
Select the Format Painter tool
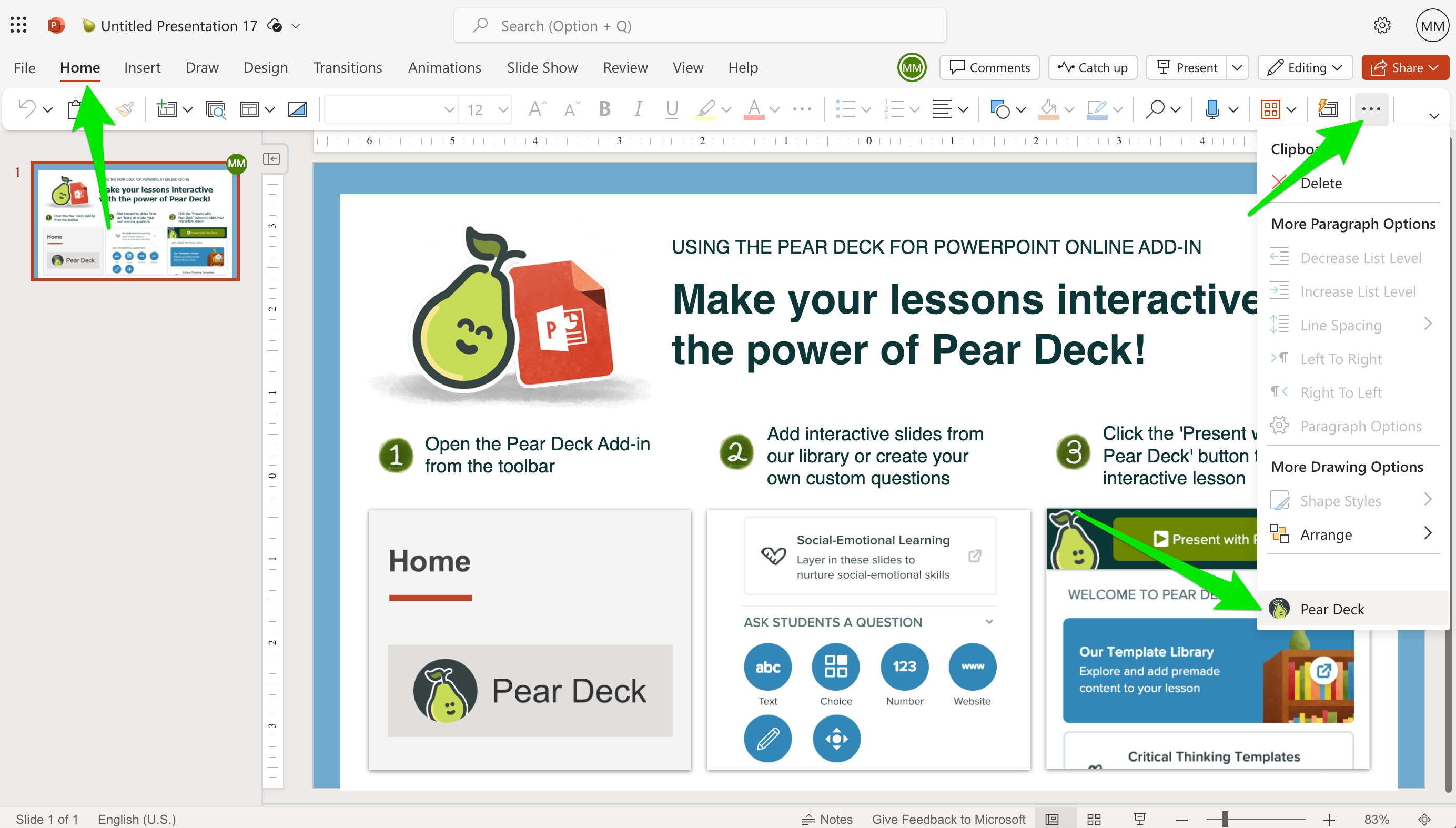coord(124,109)
